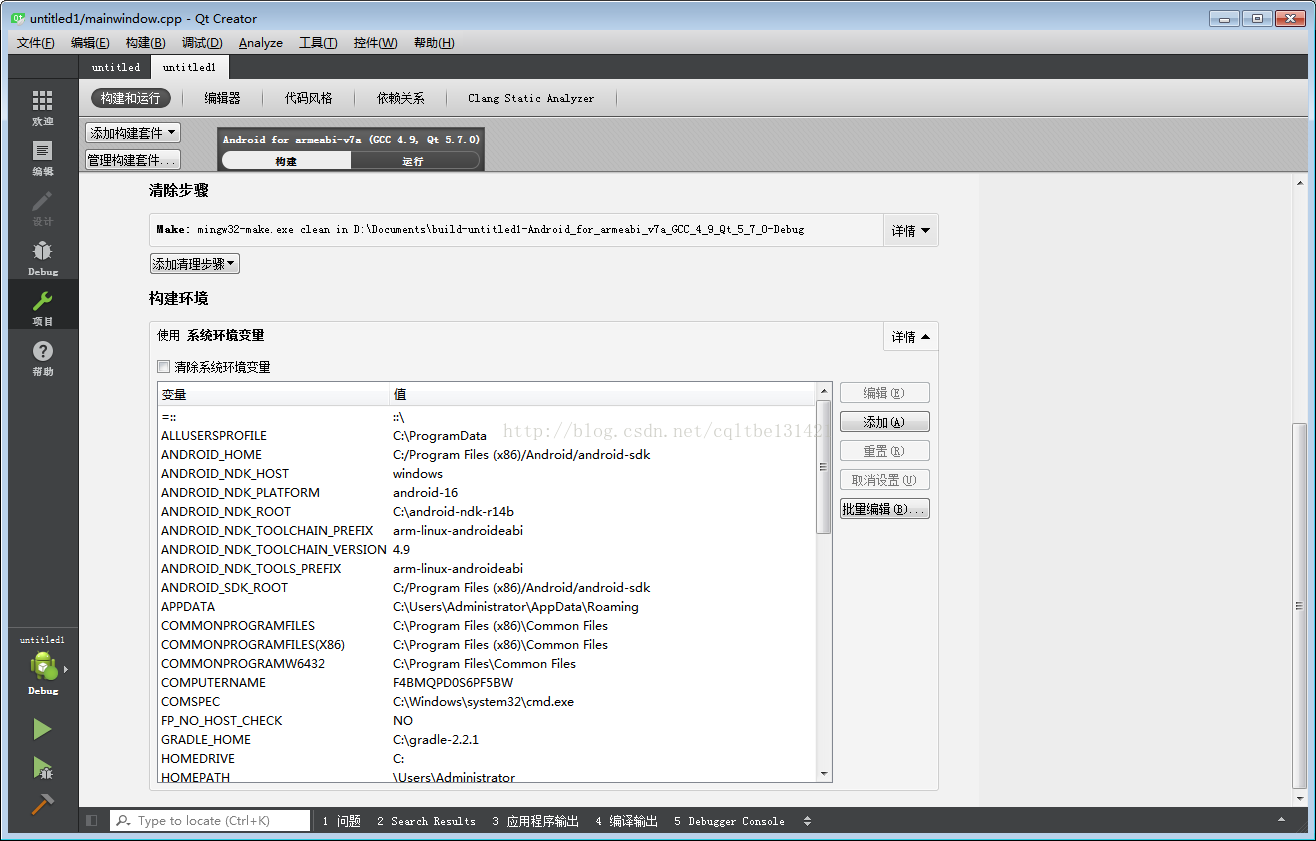1316x841 pixels.
Task: Select GRADLE_HOME variable row
Action: coord(487,739)
